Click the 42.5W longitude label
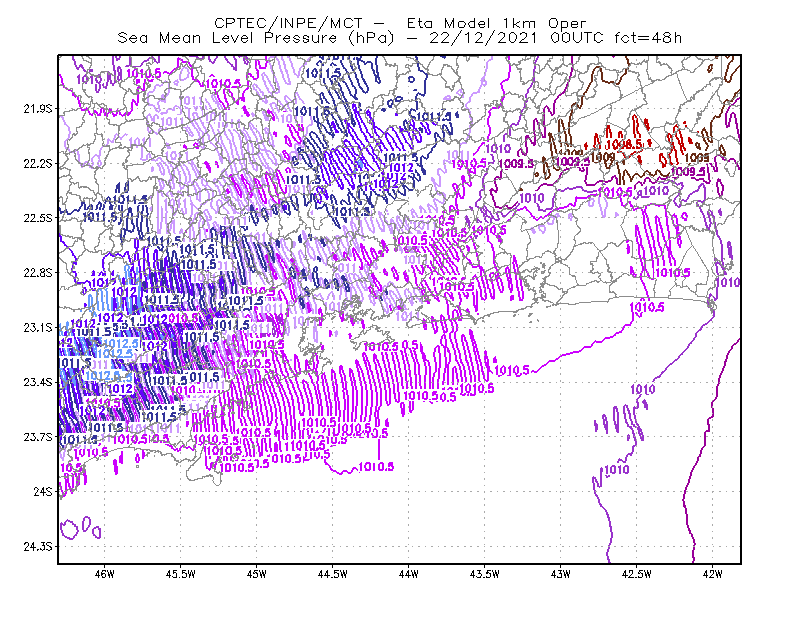The height and width of the screenshot is (618, 800). pyautogui.click(x=636, y=574)
